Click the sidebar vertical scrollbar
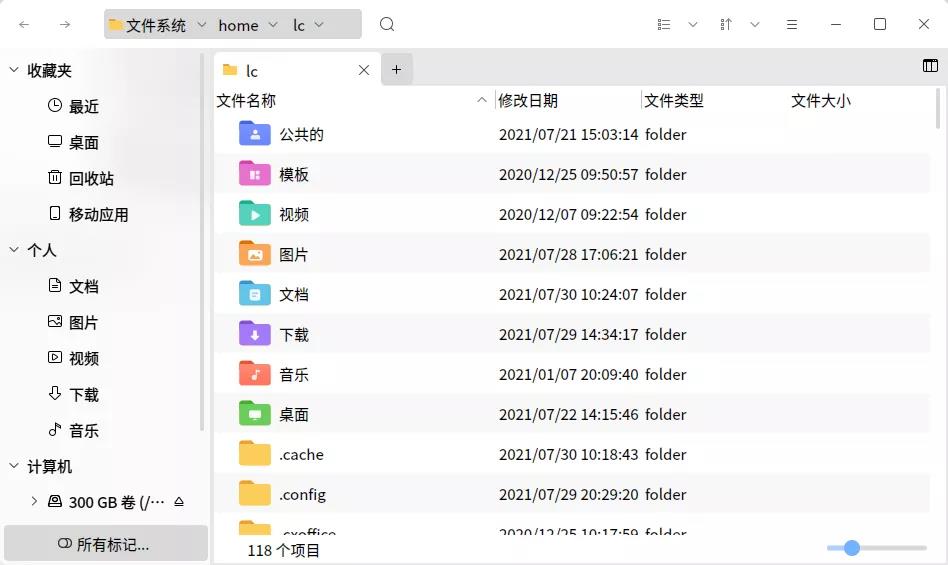Image resolution: width=948 pixels, height=565 pixels. [x=202, y=243]
